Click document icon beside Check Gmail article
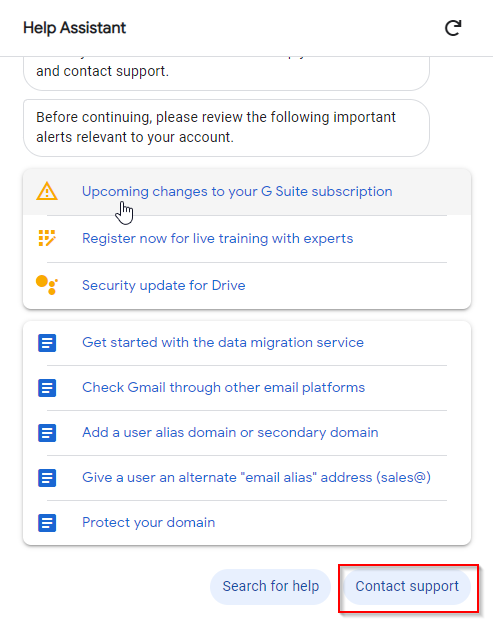493x627 pixels. pos(47,387)
